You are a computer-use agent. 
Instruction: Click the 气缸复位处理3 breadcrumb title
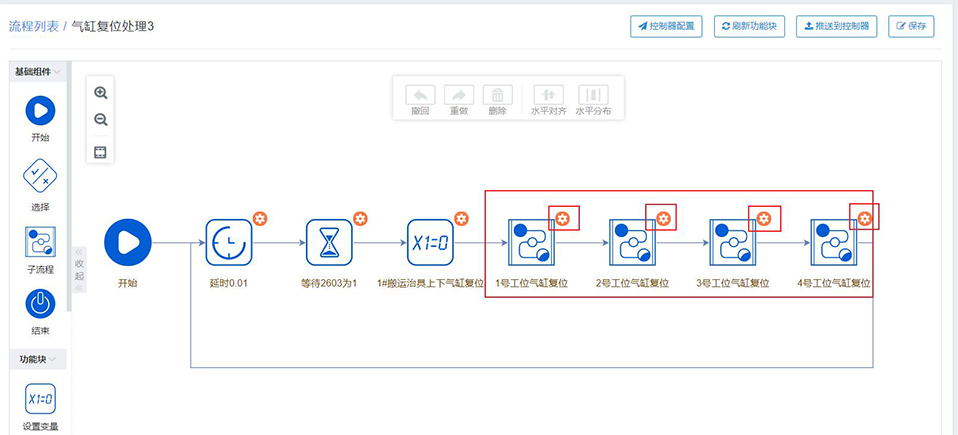(x=112, y=26)
